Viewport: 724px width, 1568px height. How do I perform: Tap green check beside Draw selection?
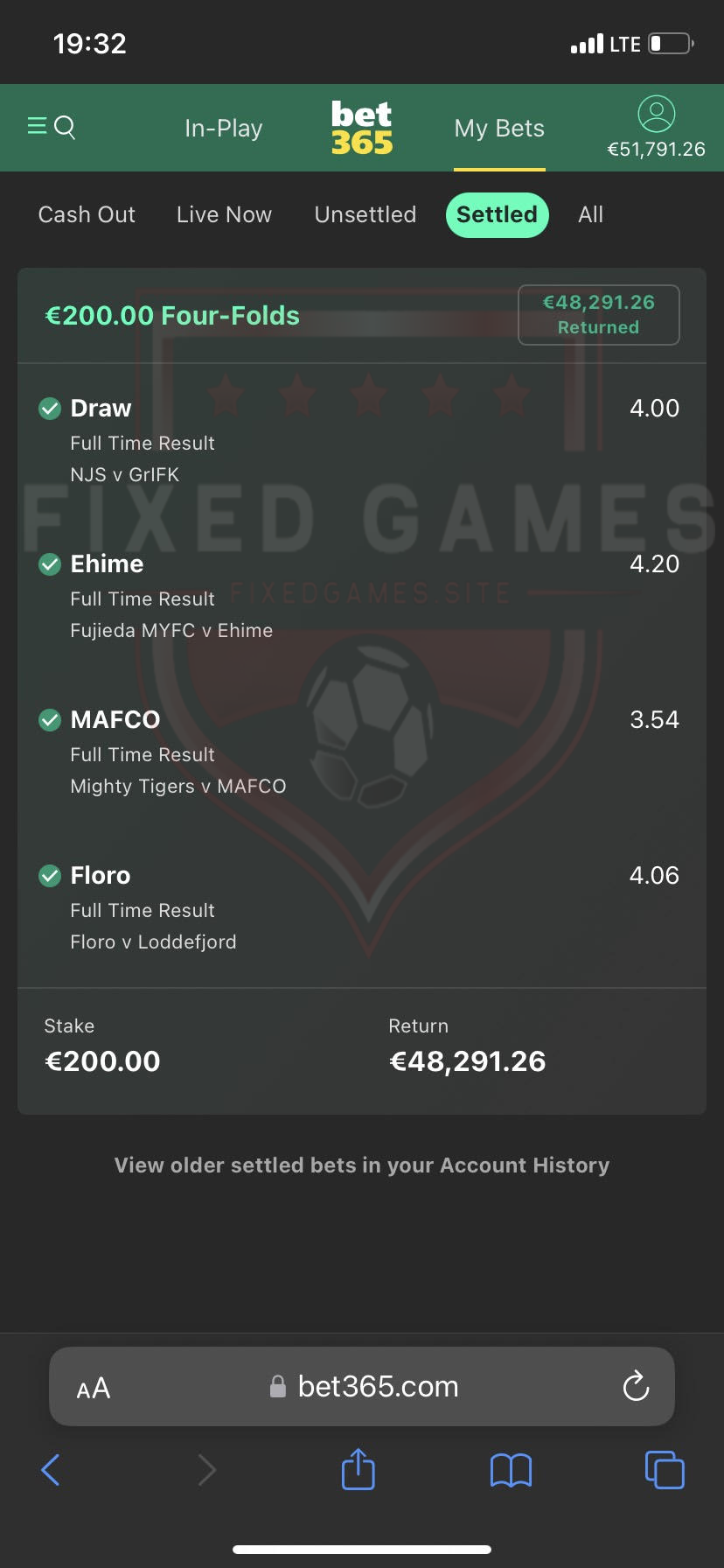tap(50, 409)
